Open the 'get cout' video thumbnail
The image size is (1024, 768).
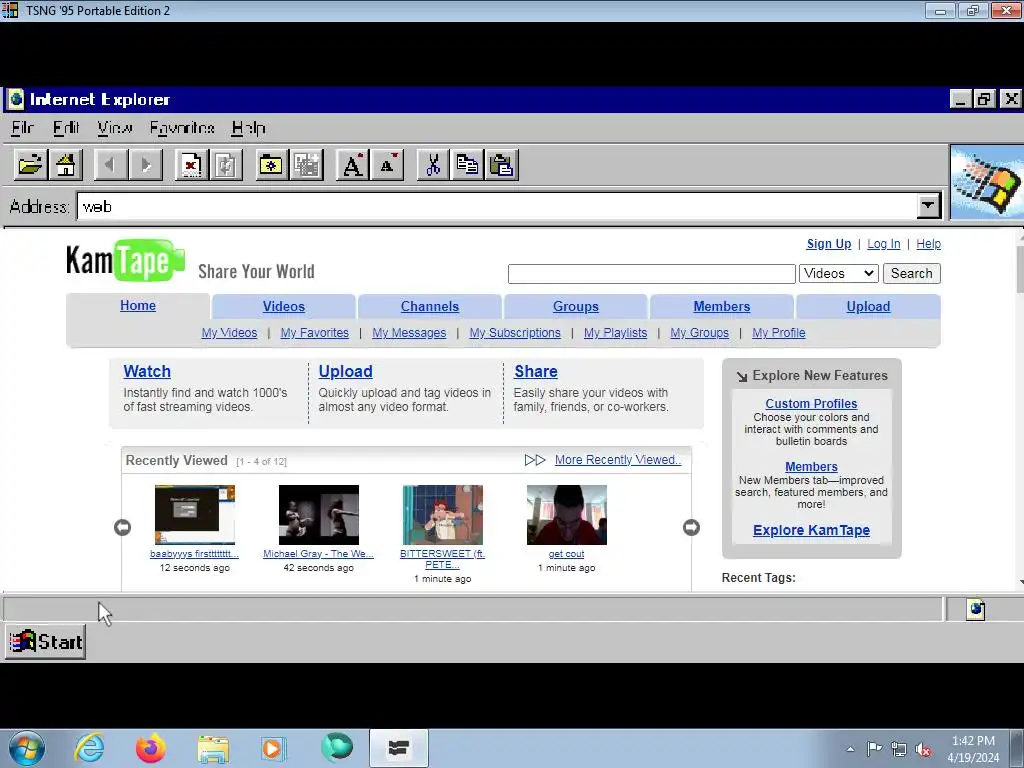coord(567,515)
